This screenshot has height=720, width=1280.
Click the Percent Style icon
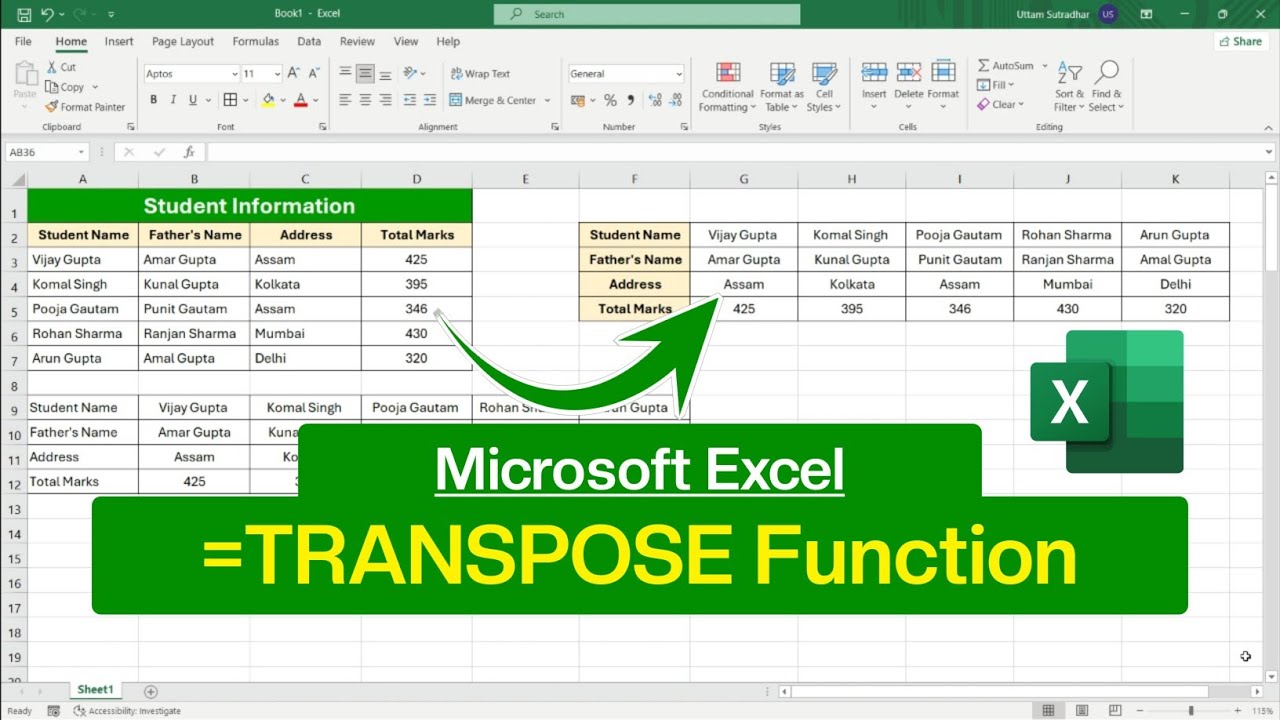[x=610, y=100]
